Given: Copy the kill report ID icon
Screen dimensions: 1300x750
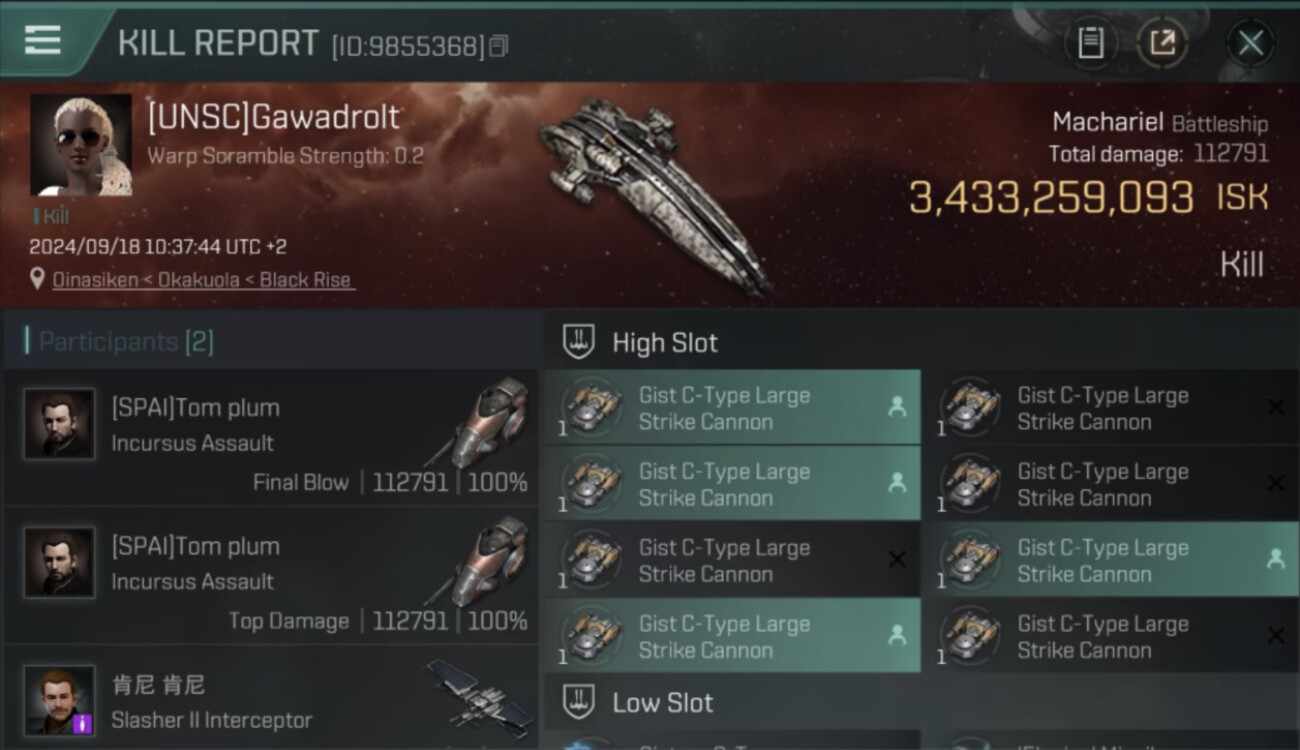Looking at the screenshot, I should [498, 46].
